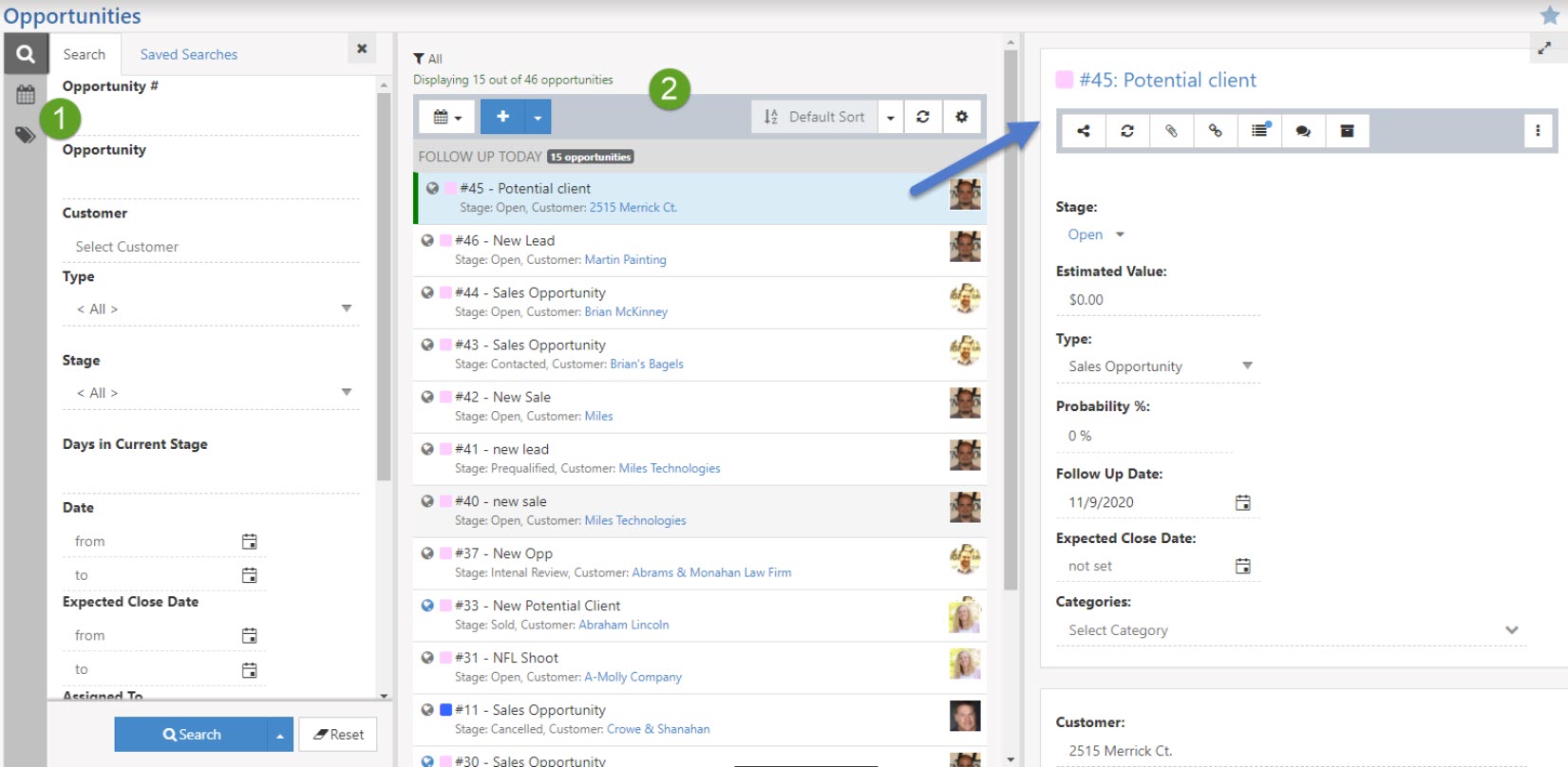Switch to the Saved Searches tab
Screen dimensions: 1568x767
coord(188,55)
